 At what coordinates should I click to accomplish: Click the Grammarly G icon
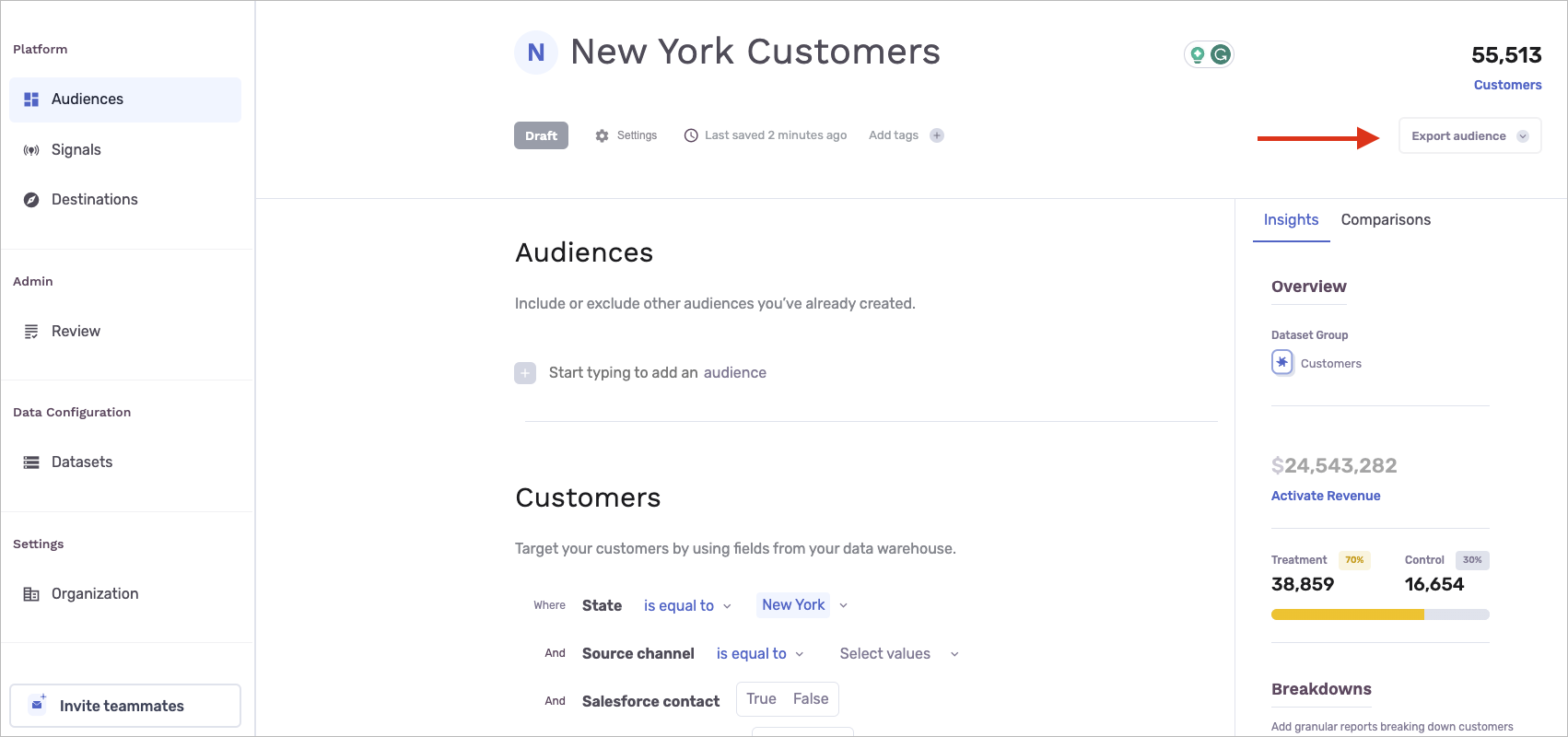[x=1221, y=54]
